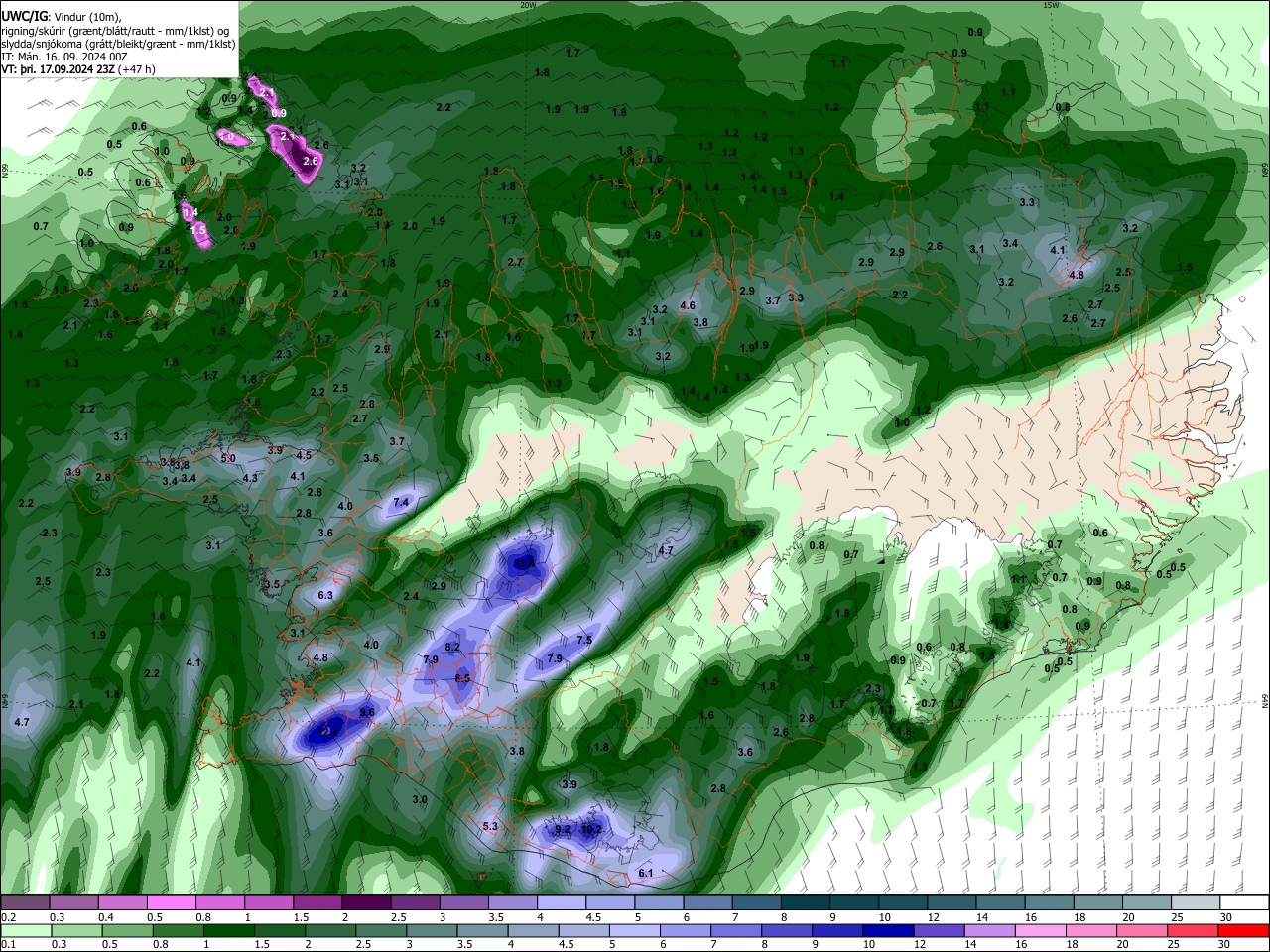Click the 7.5 value on the map
The height and width of the screenshot is (952, 1270).
(584, 640)
